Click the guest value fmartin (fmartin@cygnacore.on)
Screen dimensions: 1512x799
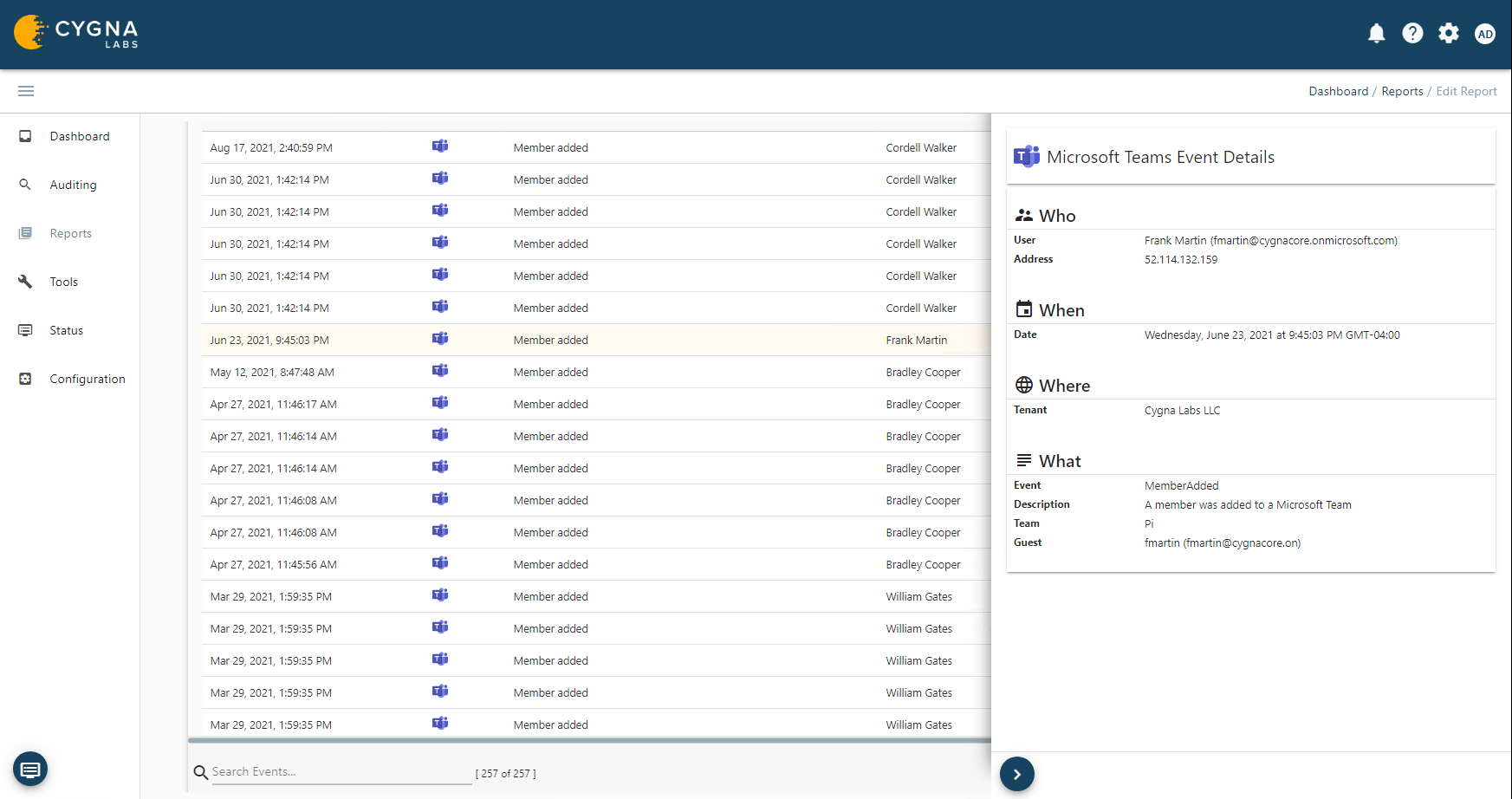pyautogui.click(x=1223, y=542)
